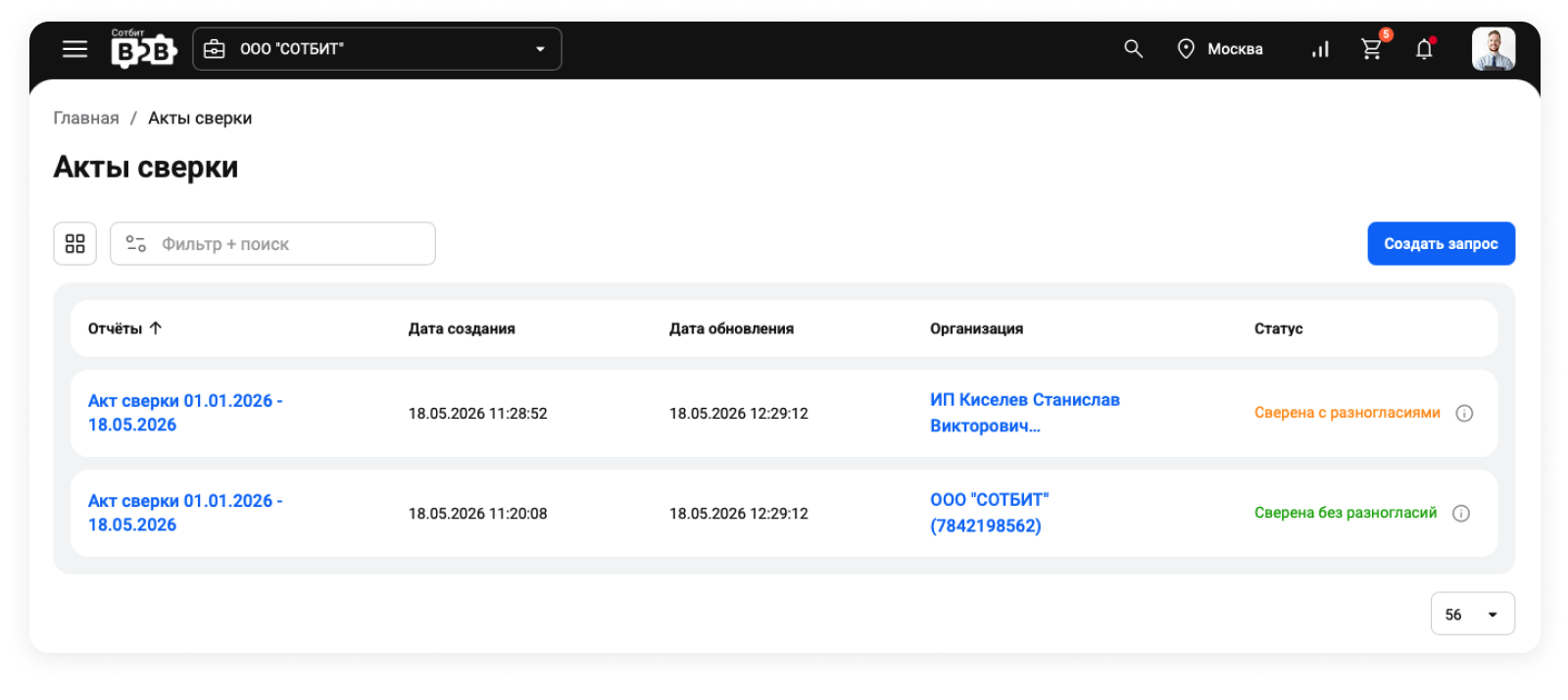This screenshot has height=700, width=1568.
Task: Open ООО "СОТБИТ" (7842198562) organization link
Action: pos(989,513)
